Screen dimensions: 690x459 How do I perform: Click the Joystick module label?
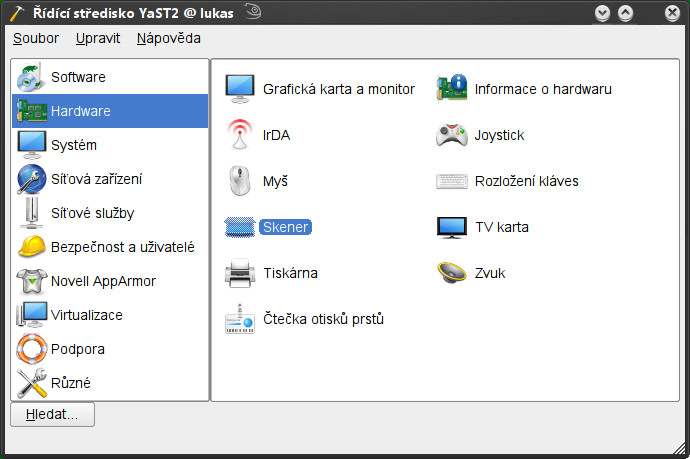[x=499, y=136]
